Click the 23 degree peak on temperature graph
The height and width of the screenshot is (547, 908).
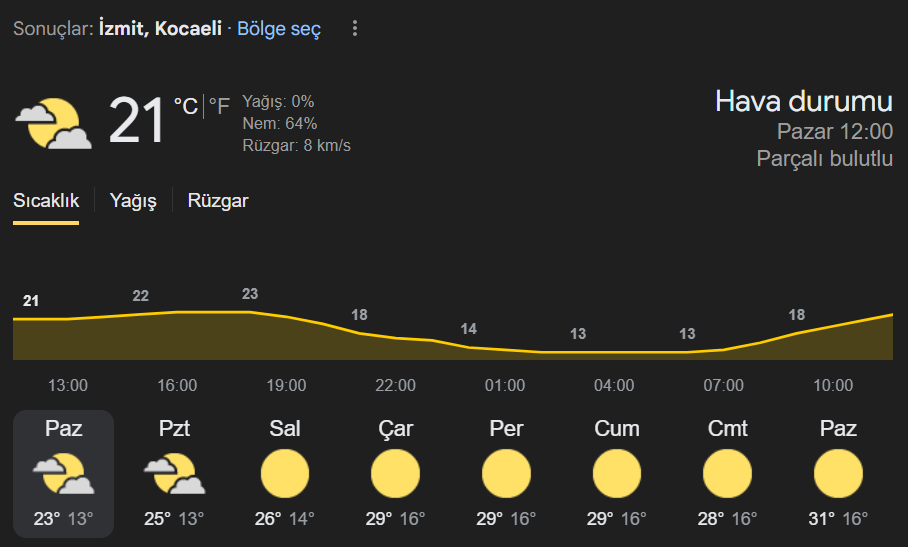point(250,294)
